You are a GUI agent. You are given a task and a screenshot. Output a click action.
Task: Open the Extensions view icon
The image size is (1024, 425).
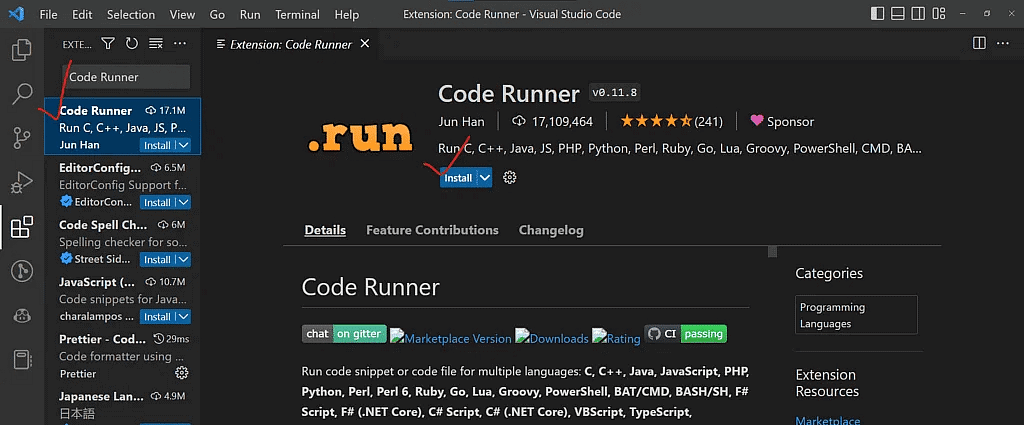tap(22, 227)
